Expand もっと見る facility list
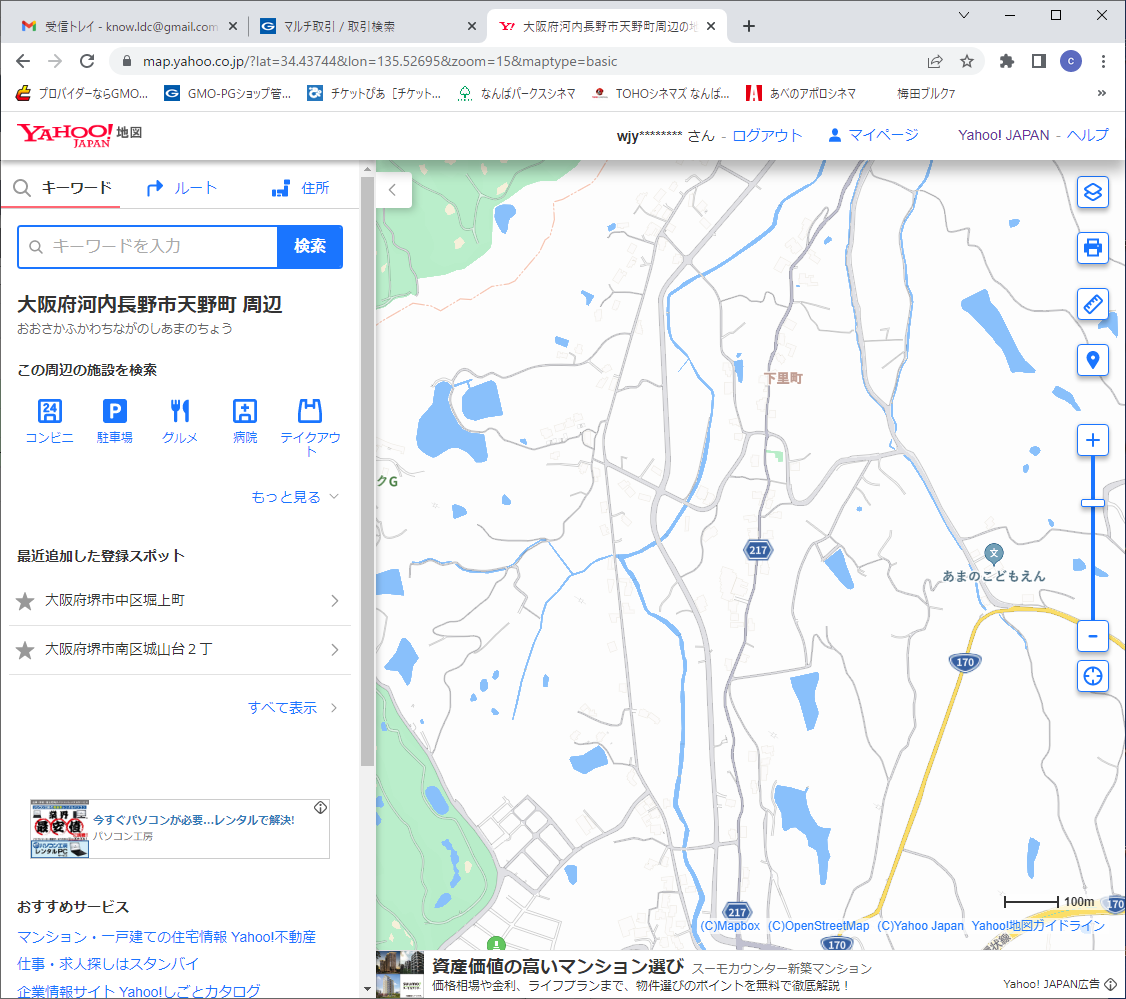 tap(295, 497)
